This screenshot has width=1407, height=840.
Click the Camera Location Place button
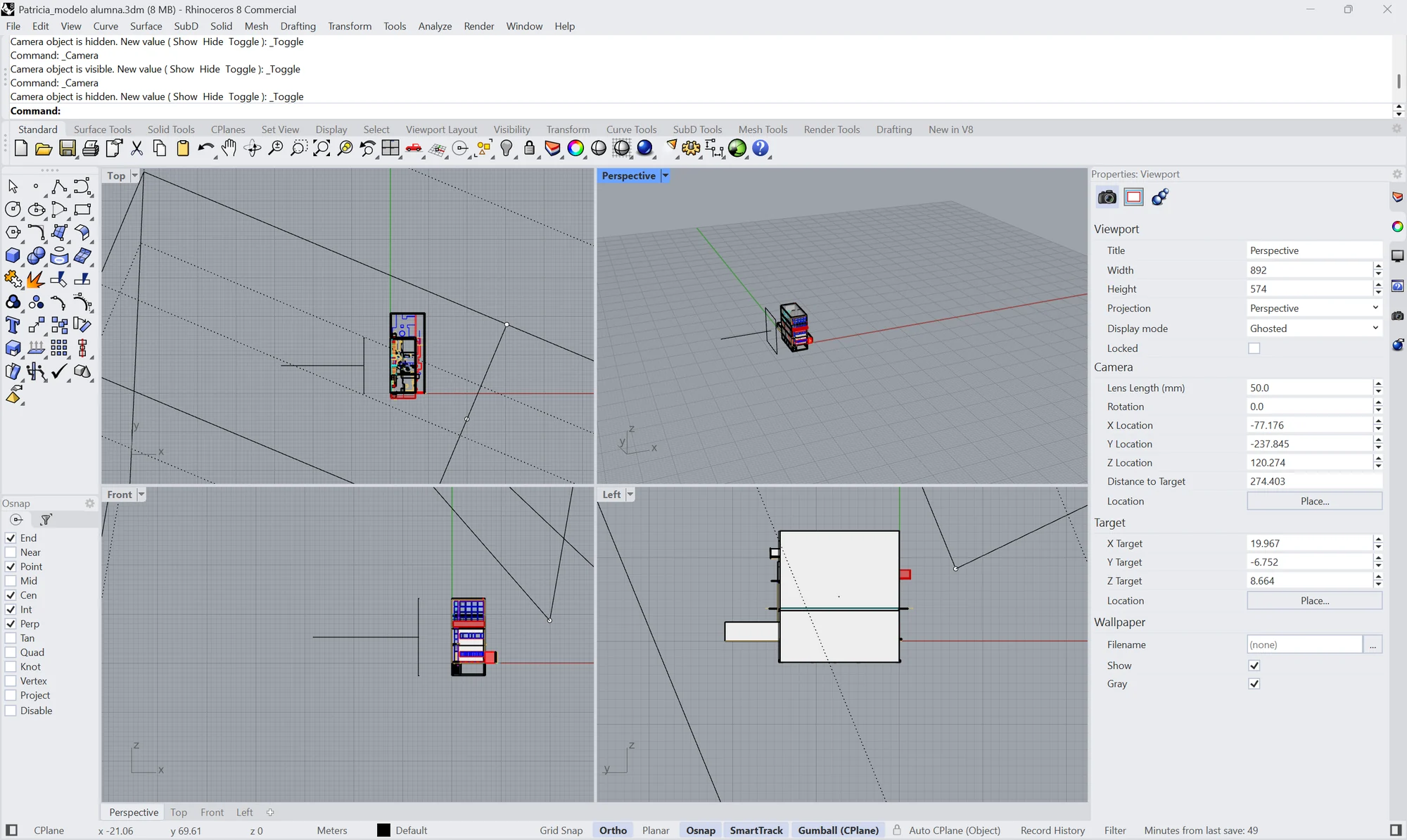(1314, 501)
